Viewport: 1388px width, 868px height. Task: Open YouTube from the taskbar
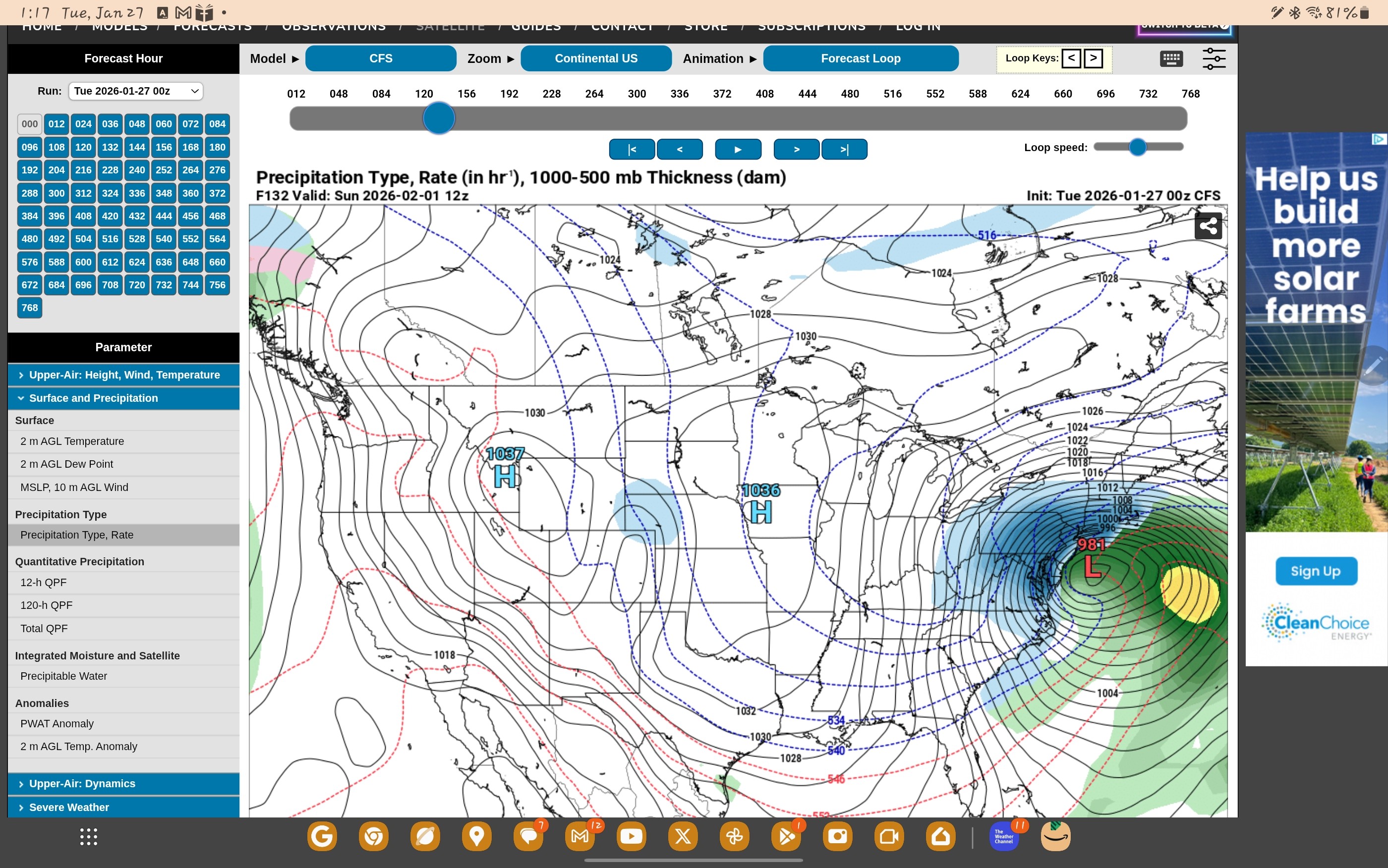pyautogui.click(x=631, y=836)
